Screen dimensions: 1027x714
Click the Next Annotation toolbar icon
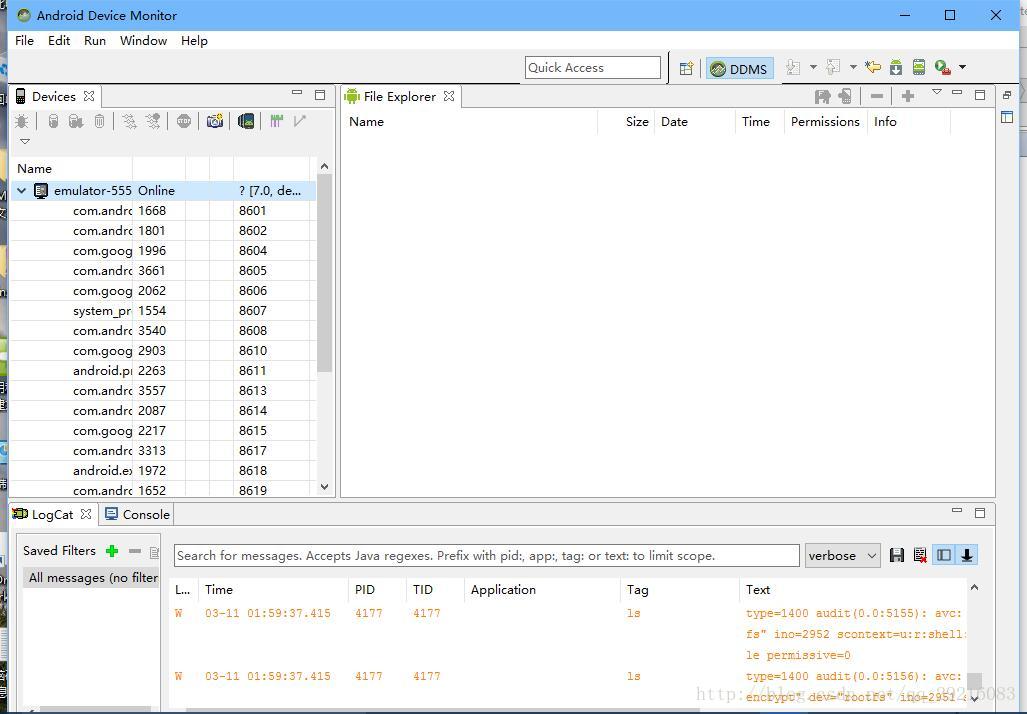[x=793, y=67]
